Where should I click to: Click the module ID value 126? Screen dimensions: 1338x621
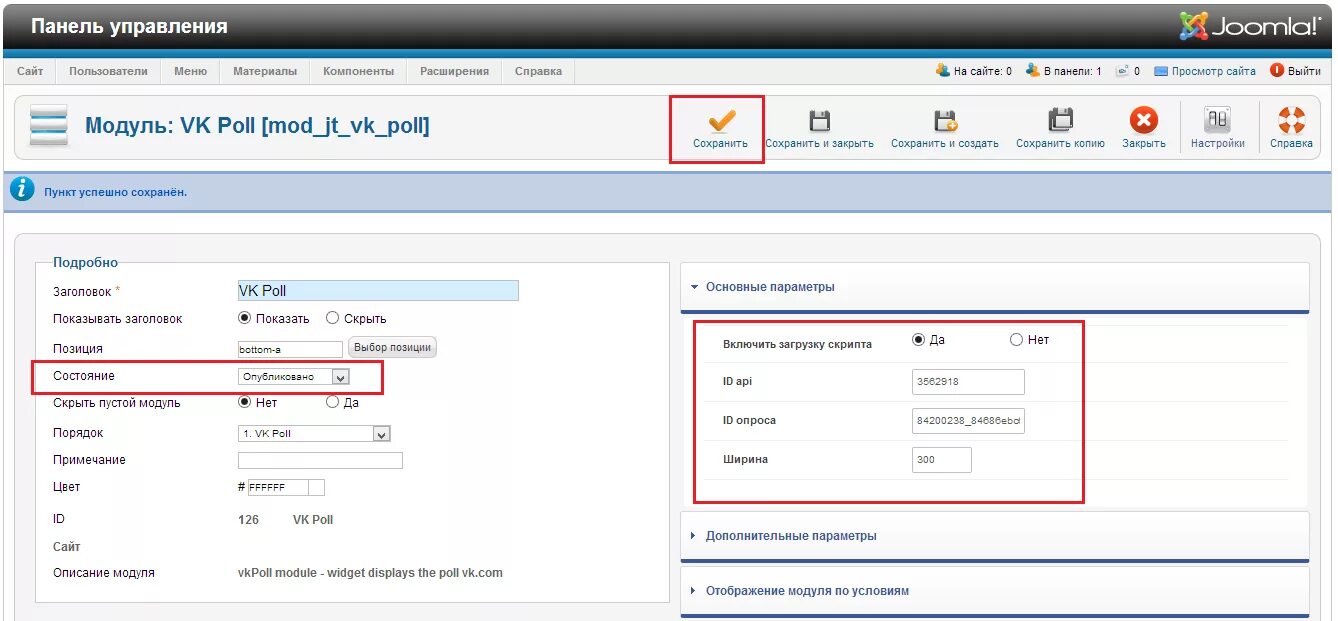coord(248,520)
